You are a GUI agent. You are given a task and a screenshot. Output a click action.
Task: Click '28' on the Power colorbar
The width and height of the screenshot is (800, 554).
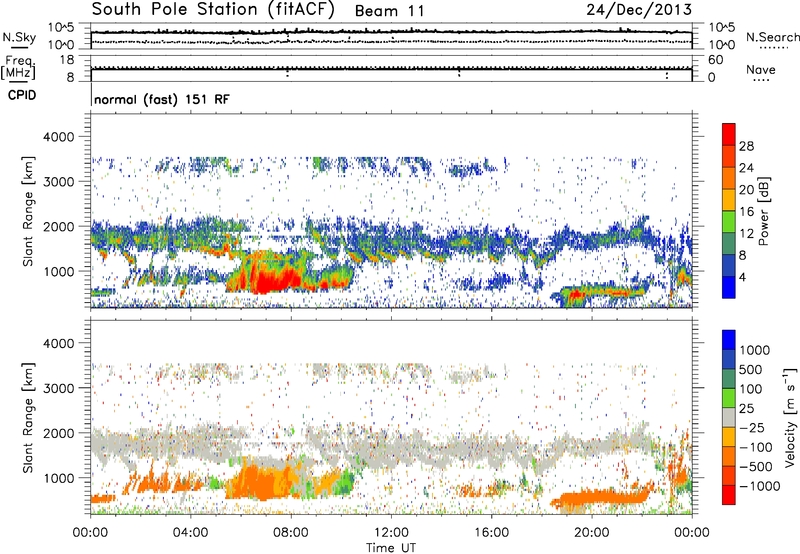(746, 146)
